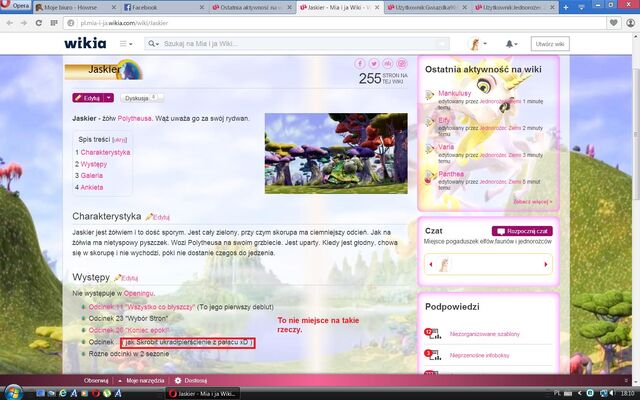Click the Rozpocznij czat button
This screenshot has width=640, height=400.
(x=522, y=231)
